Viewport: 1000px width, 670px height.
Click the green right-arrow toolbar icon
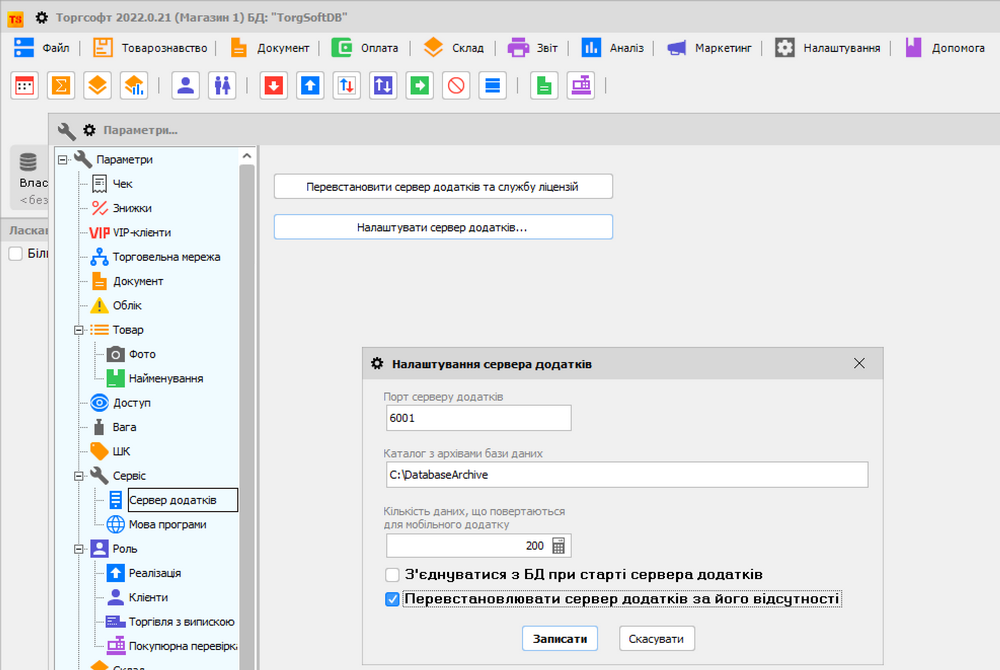tap(420, 86)
